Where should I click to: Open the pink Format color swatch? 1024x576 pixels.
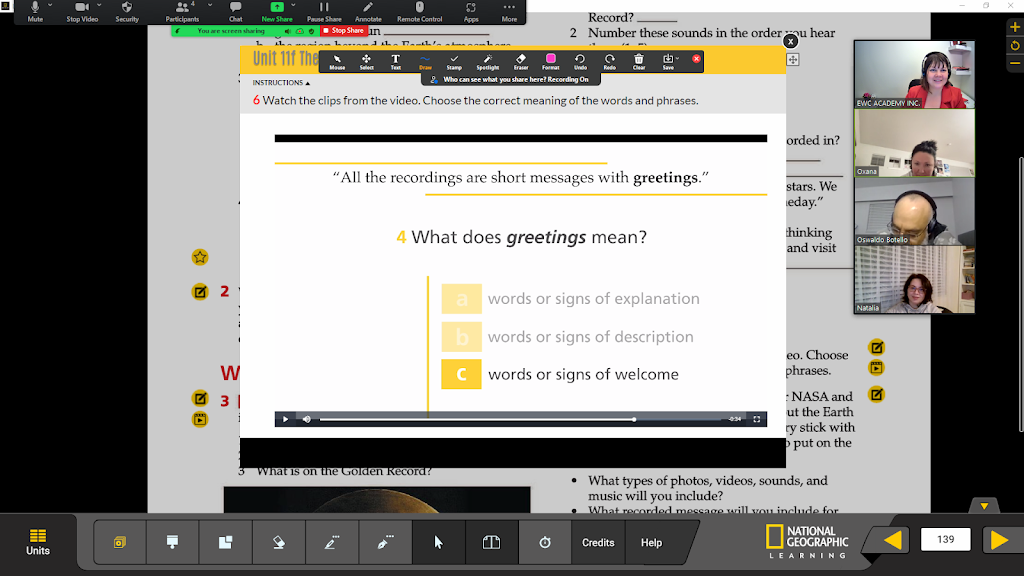[x=550, y=59]
